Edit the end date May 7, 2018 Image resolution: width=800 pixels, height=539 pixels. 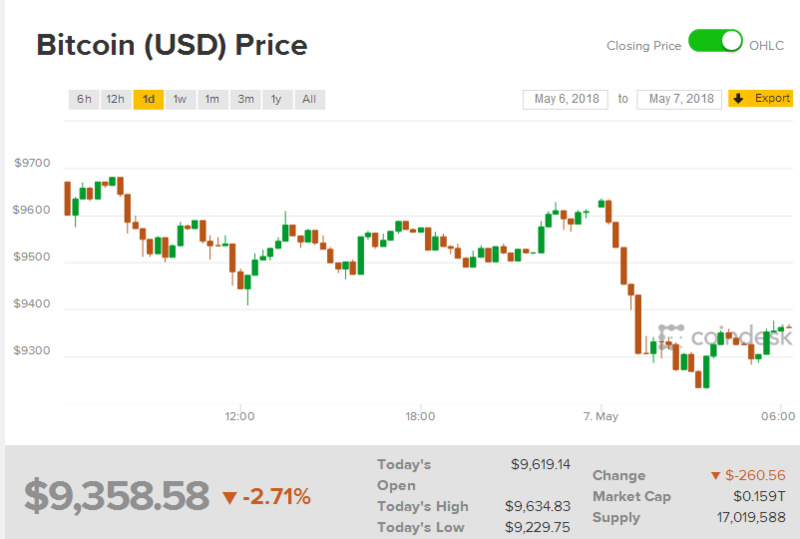(680, 99)
